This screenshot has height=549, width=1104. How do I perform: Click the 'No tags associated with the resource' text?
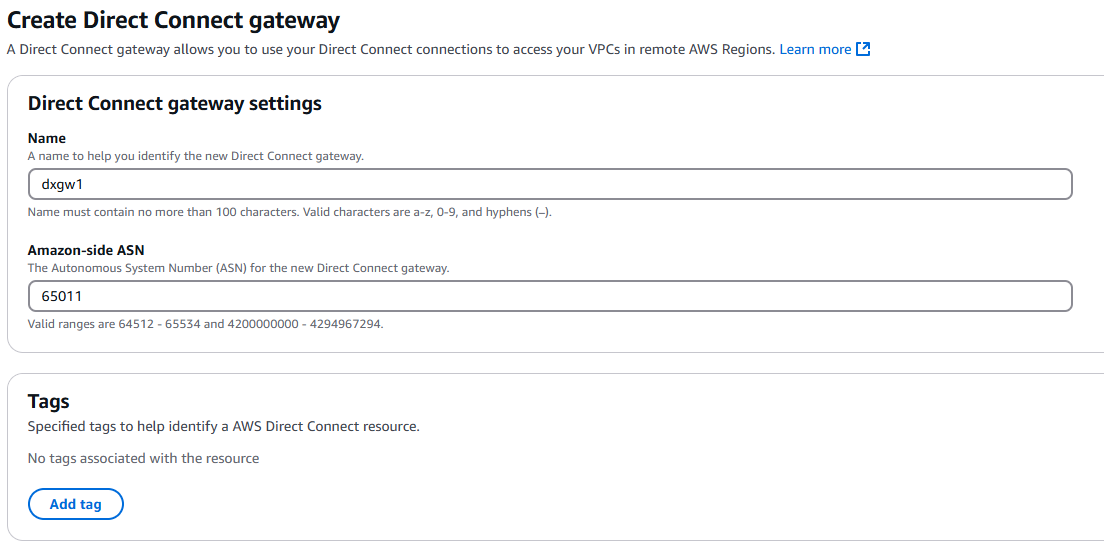pos(144,458)
